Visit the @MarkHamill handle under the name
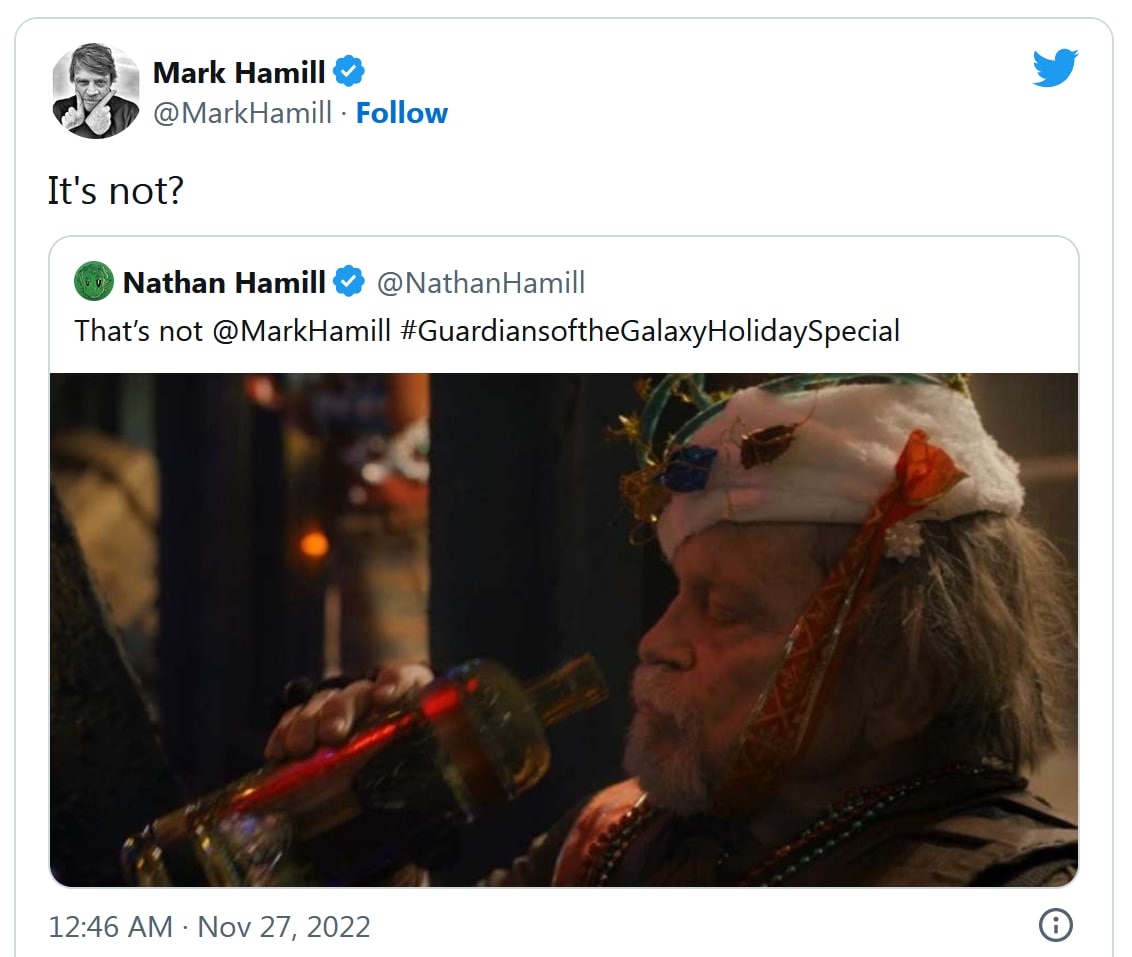The image size is (1132, 957). point(242,113)
